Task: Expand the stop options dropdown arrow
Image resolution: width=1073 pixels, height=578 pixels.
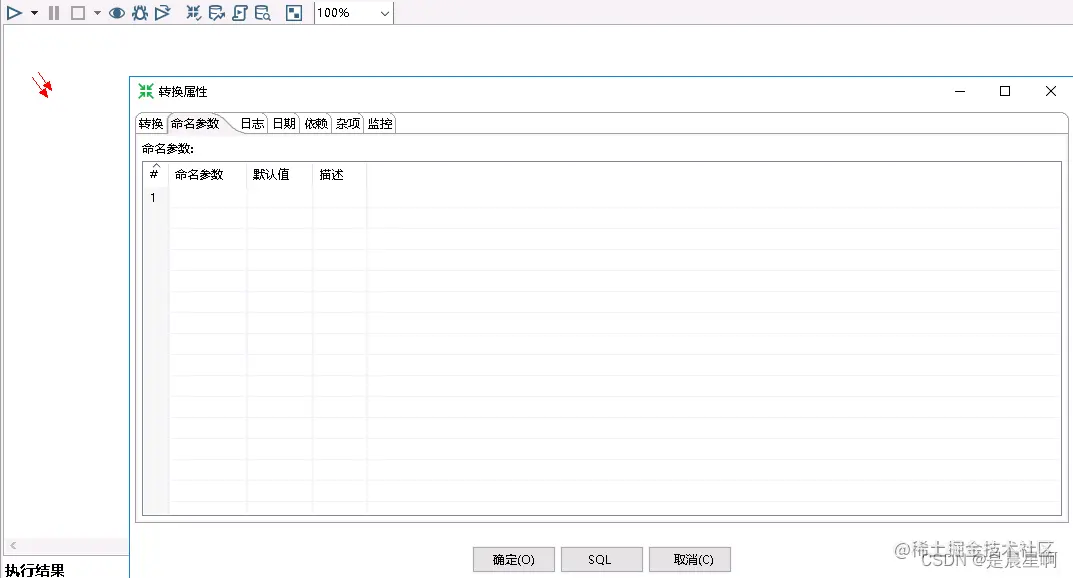Action: 97,13
